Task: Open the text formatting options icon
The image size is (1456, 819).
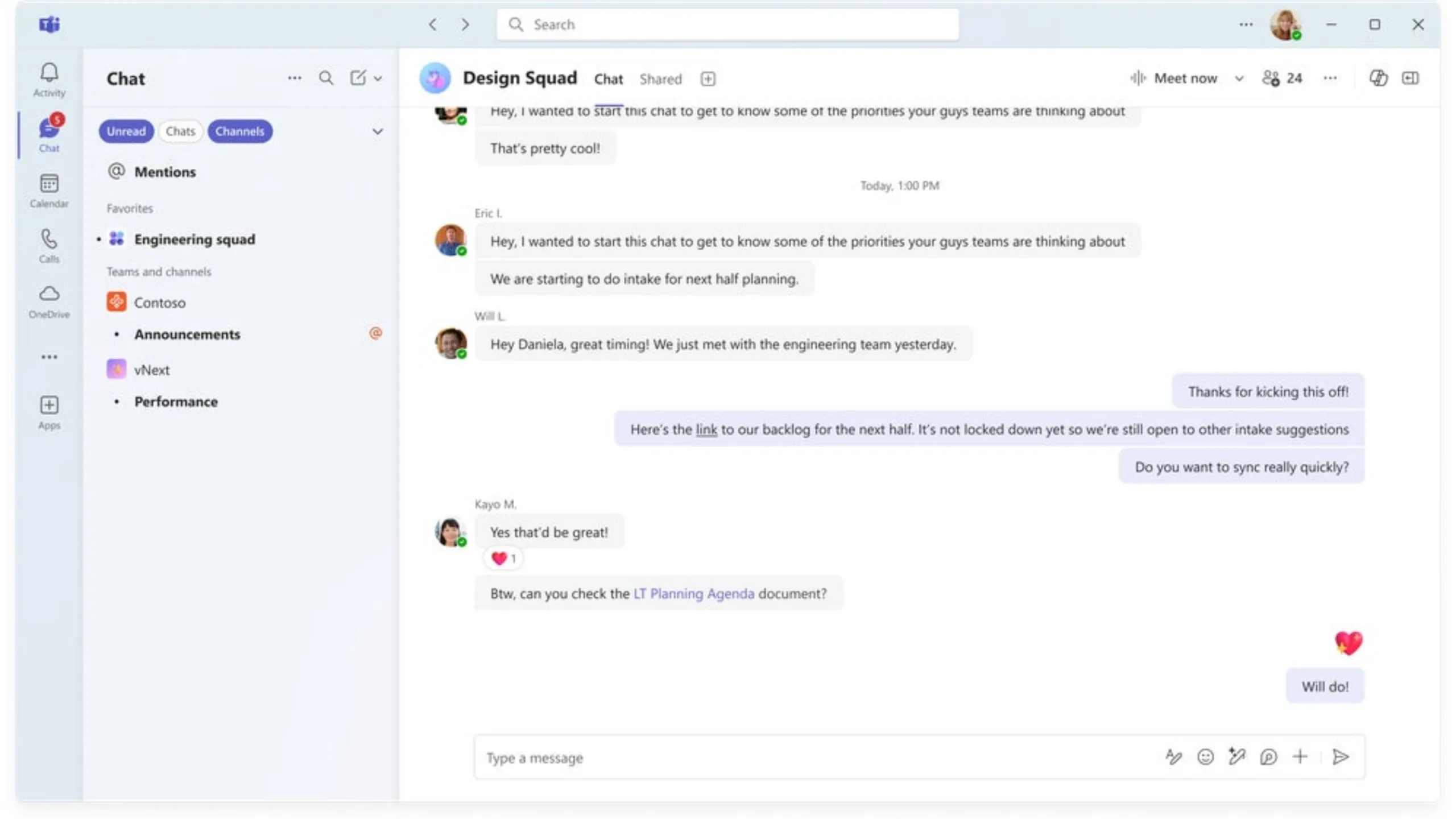Action: [1173, 757]
